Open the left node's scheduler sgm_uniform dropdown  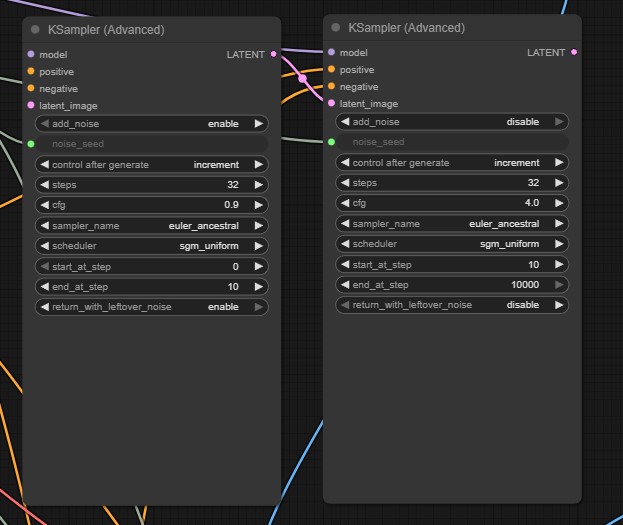pos(152,246)
